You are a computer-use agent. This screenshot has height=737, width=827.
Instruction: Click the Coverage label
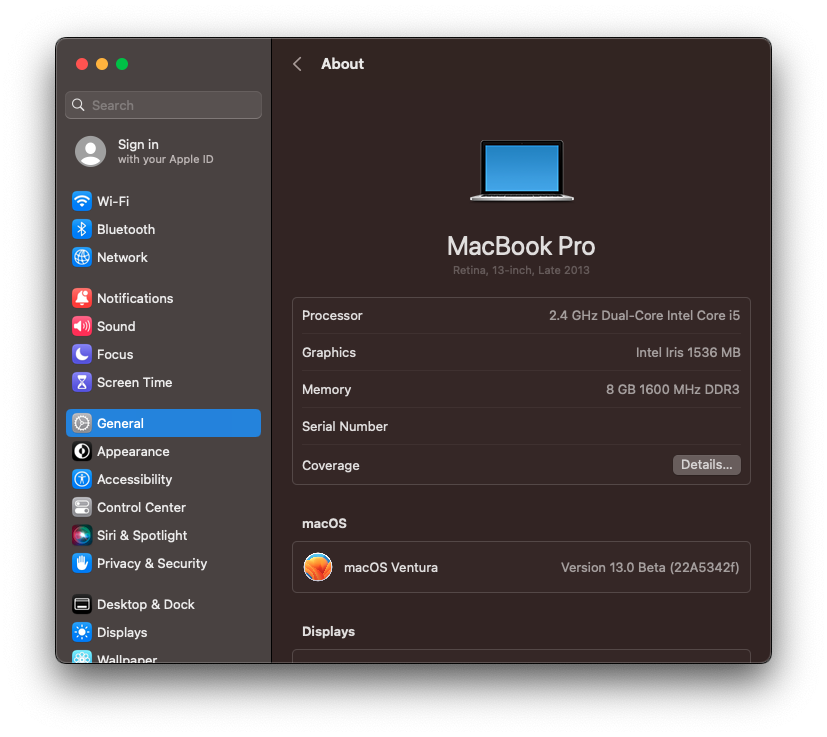coord(331,465)
